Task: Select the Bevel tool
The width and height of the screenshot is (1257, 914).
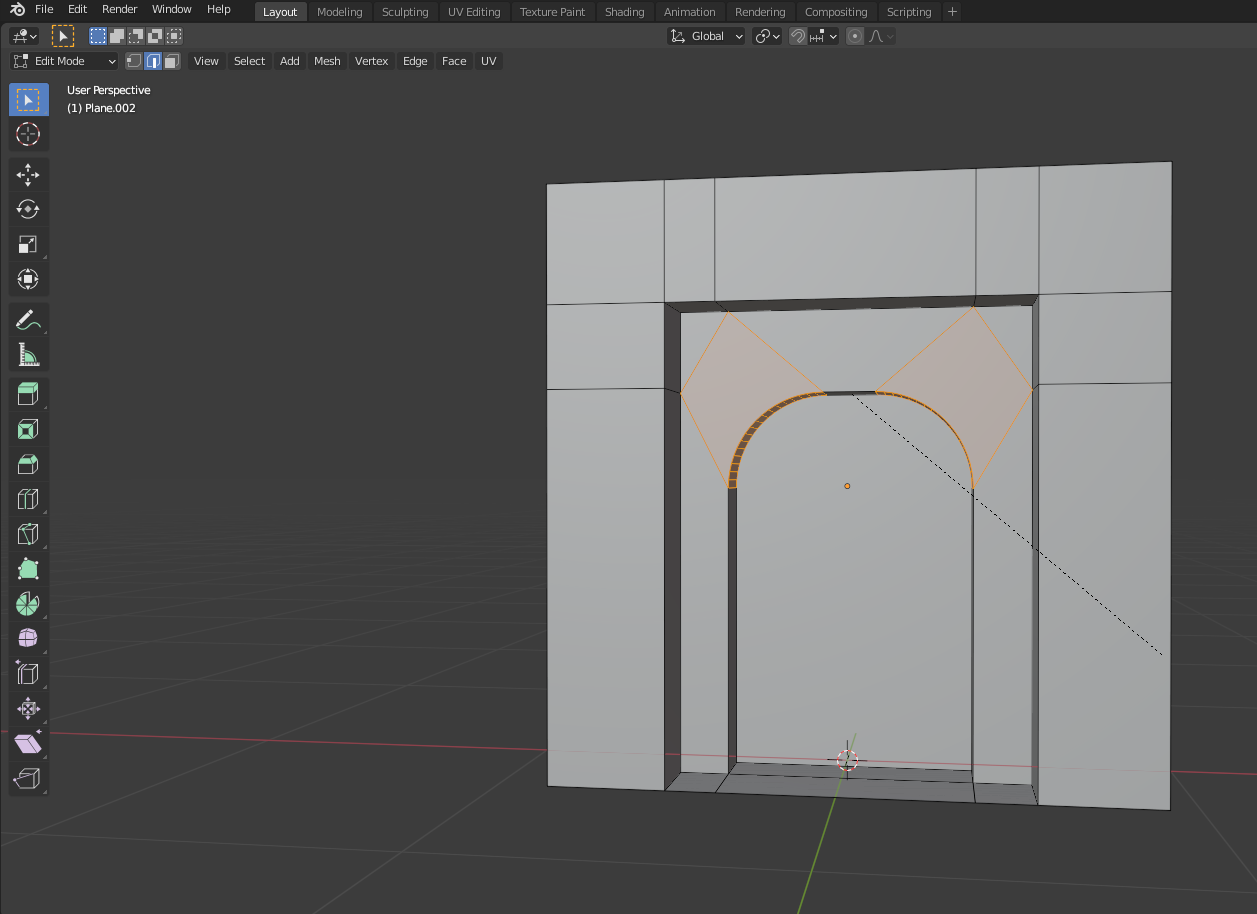Action: 28,464
